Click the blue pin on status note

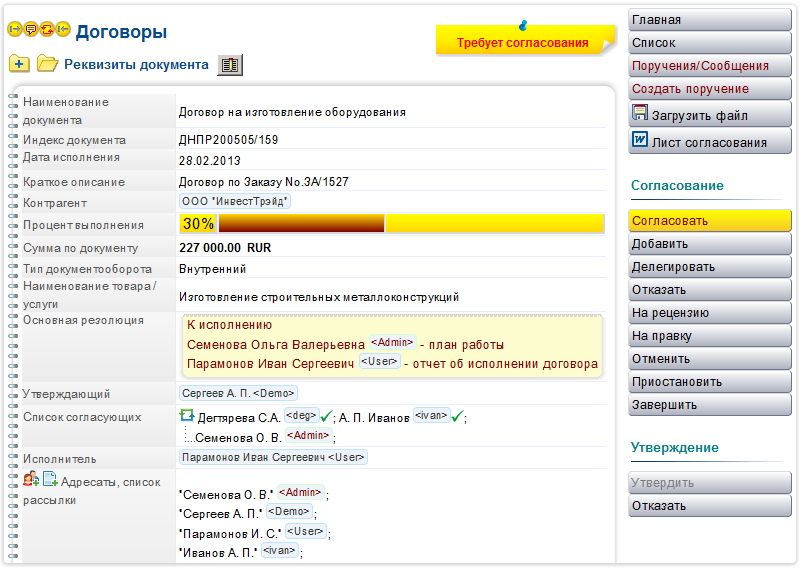click(x=522, y=24)
